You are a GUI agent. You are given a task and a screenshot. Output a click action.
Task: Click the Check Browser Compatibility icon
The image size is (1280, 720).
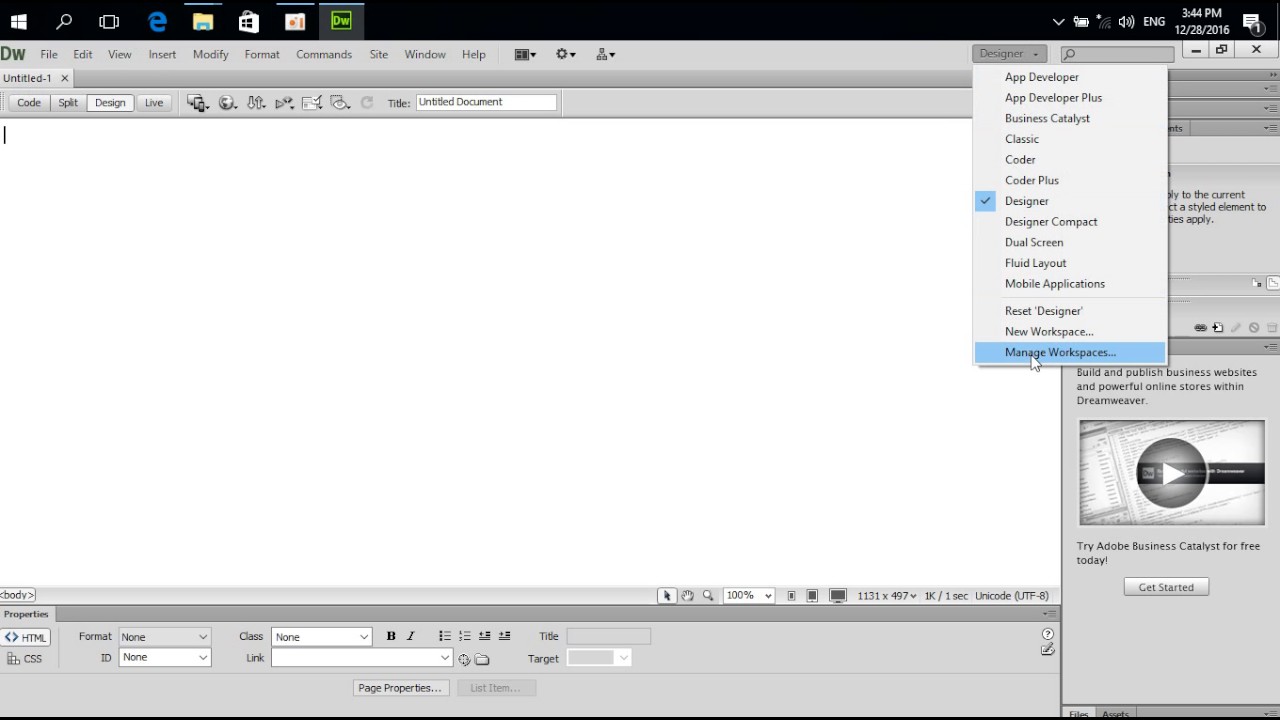(x=312, y=103)
